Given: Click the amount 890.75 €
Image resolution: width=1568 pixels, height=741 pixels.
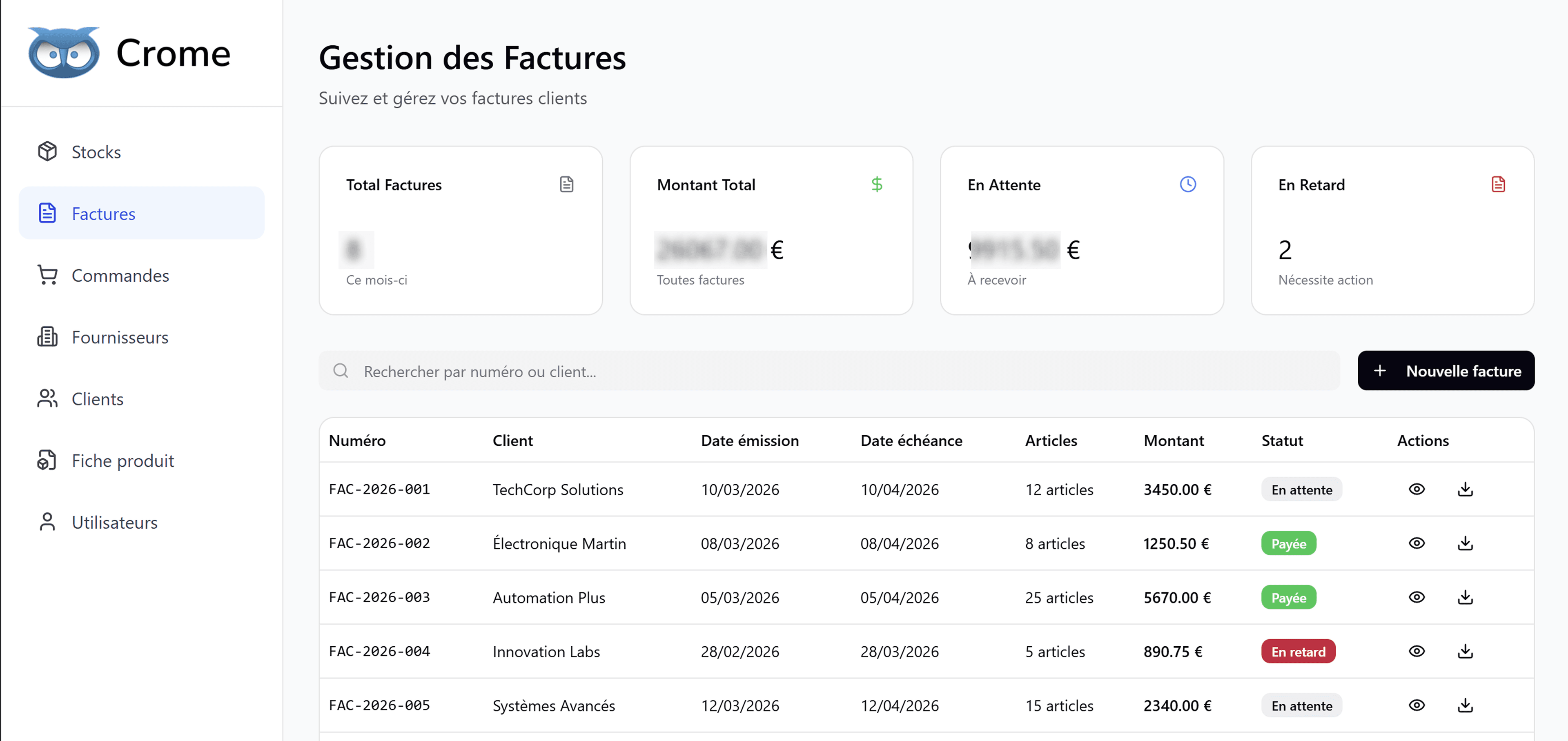Looking at the screenshot, I should [1173, 652].
